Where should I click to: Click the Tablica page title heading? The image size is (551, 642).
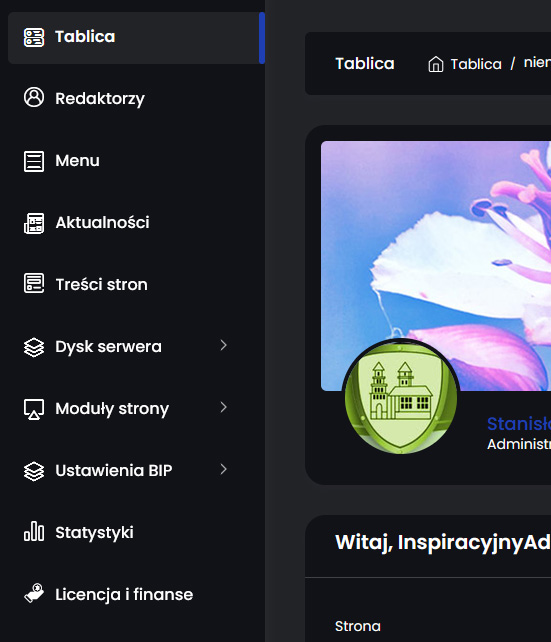point(365,63)
